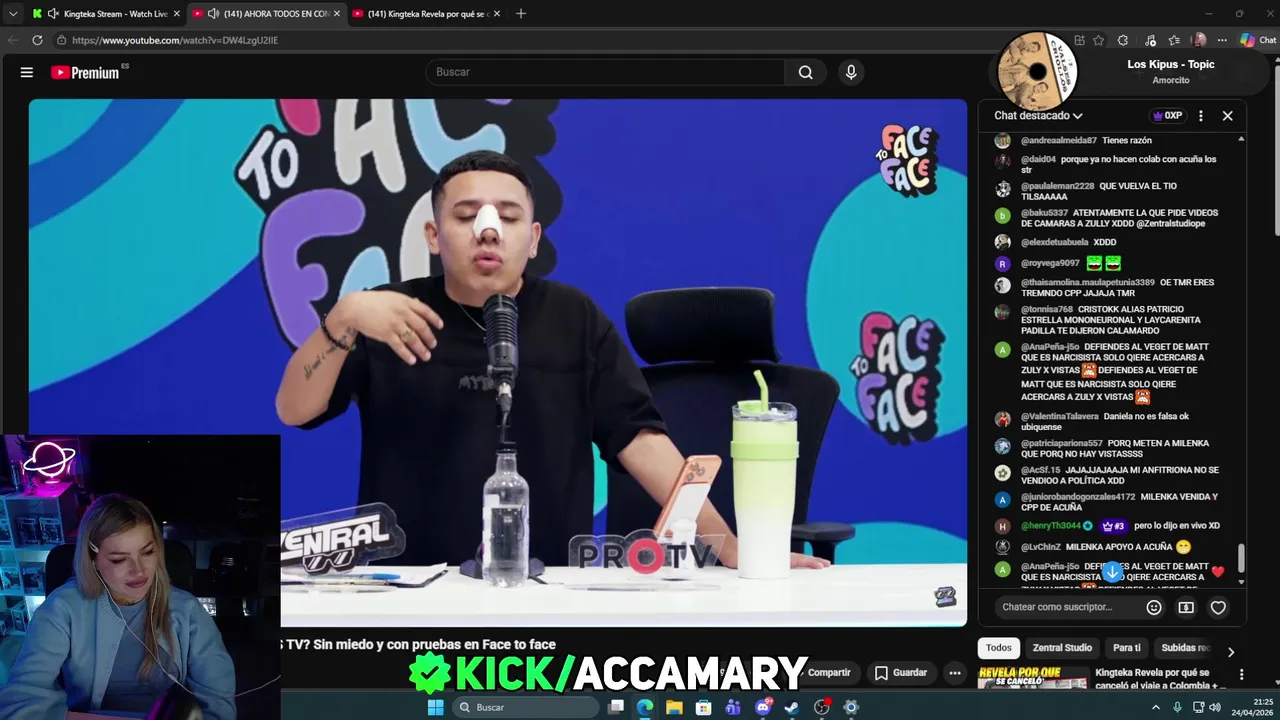Select the Zentral Studio filter chip
This screenshot has height=720, width=1280.
tap(1062, 648)
